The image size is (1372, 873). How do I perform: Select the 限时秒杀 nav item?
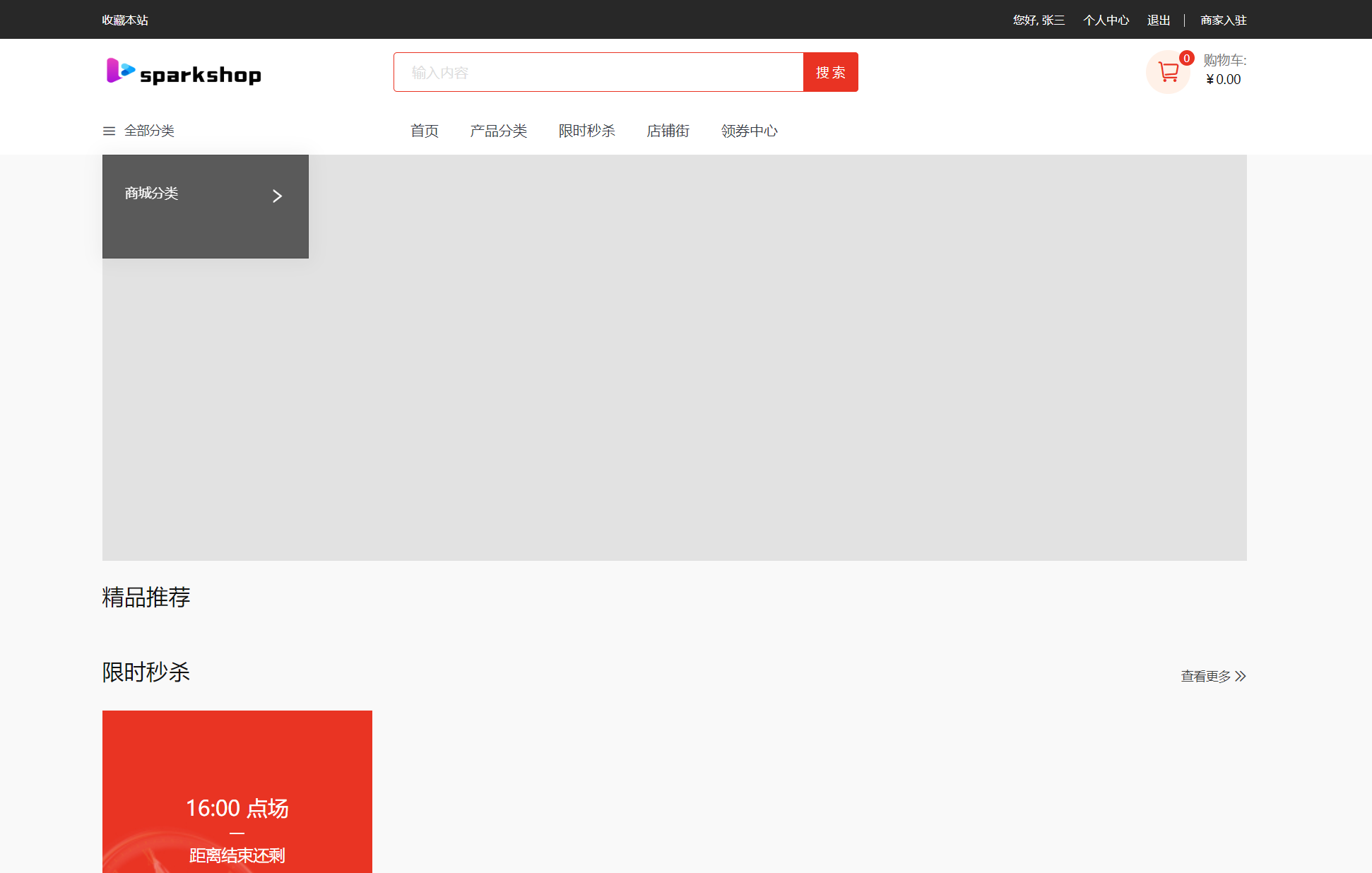pyautogui.click(x=587, y=131)
